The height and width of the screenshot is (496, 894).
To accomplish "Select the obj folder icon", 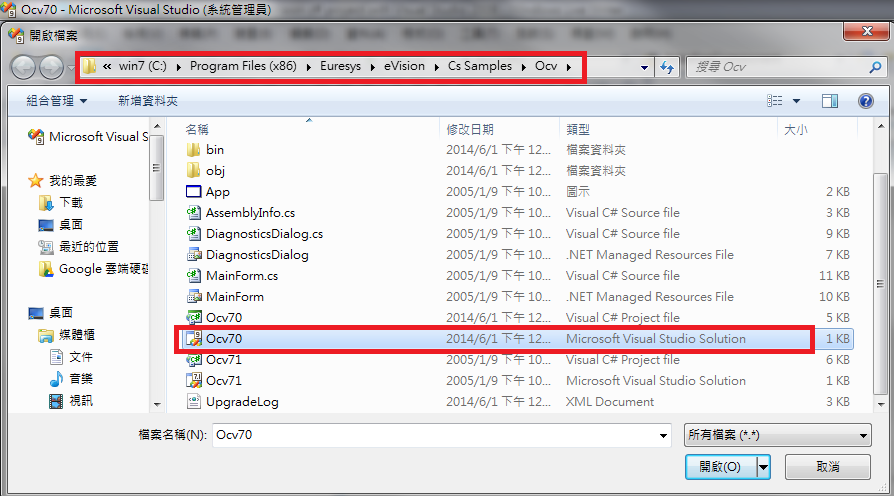I will (194, 170).
